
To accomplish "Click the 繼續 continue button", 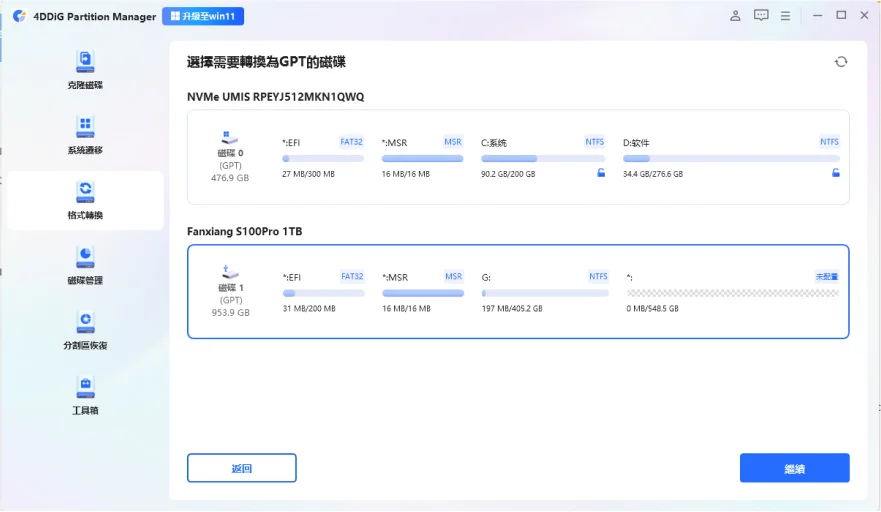I will [794, 468].
